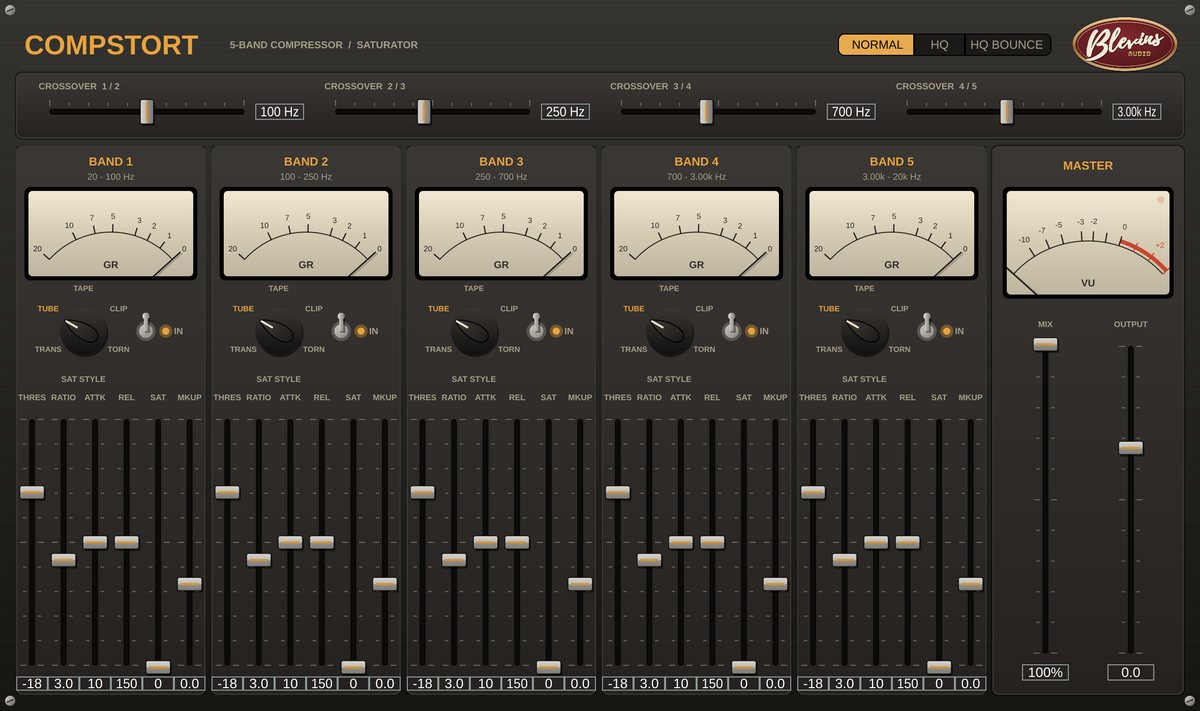1200x711 pixels.
Task: Click the Master output value field 0.0
Action: 1131,672
